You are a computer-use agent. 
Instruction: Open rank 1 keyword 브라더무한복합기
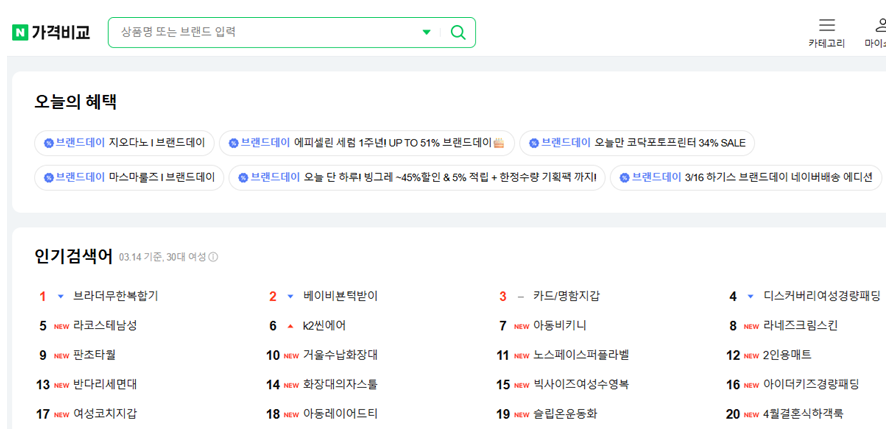pyautogui.click(x=115, y=296)
